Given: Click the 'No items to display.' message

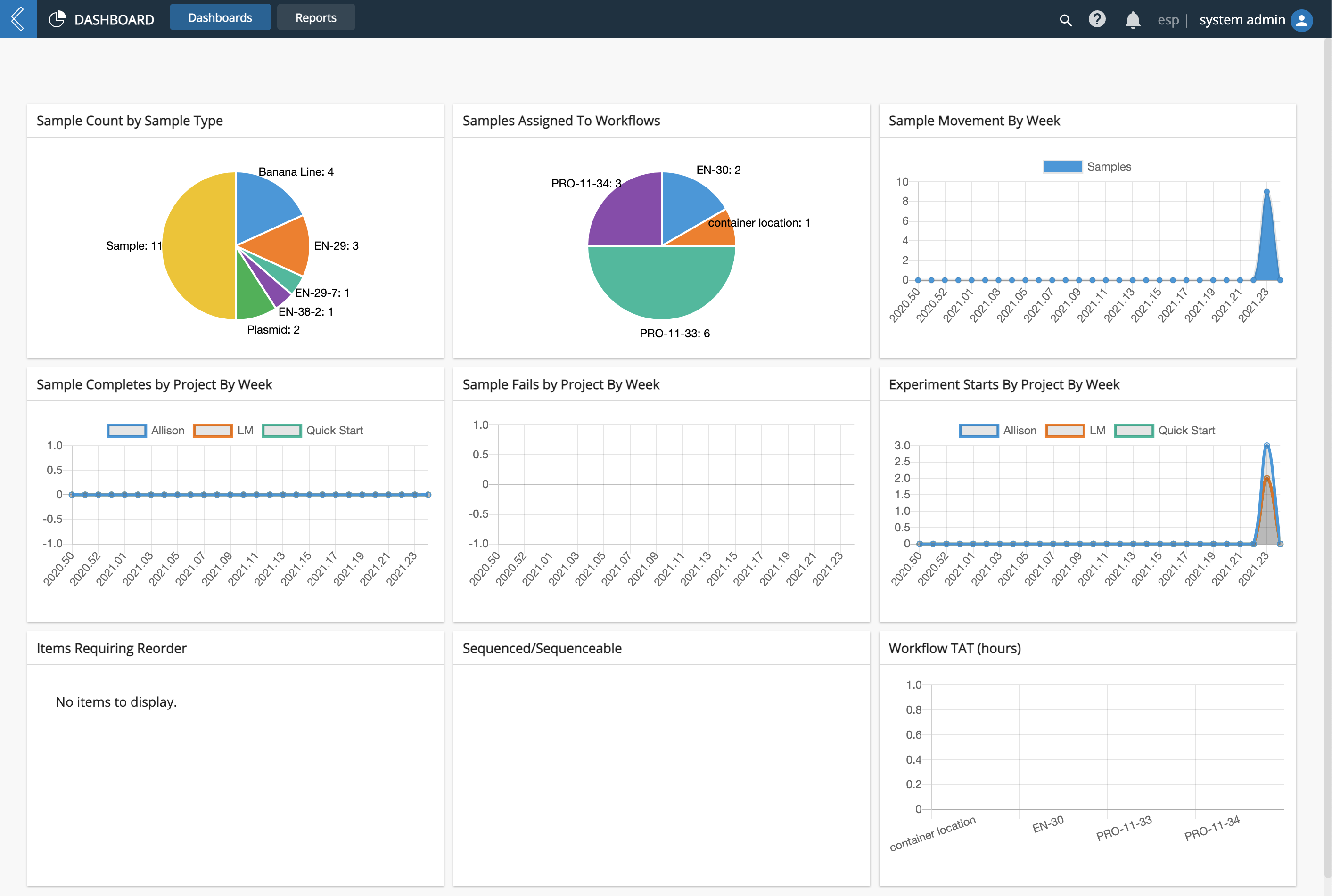Looking at the screenshot, I should (116, 702).
